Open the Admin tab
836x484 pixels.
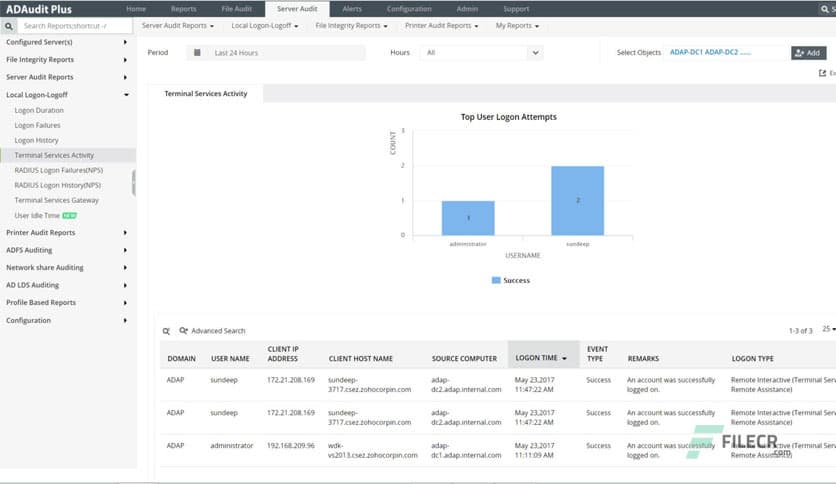[x=467, y=9]
